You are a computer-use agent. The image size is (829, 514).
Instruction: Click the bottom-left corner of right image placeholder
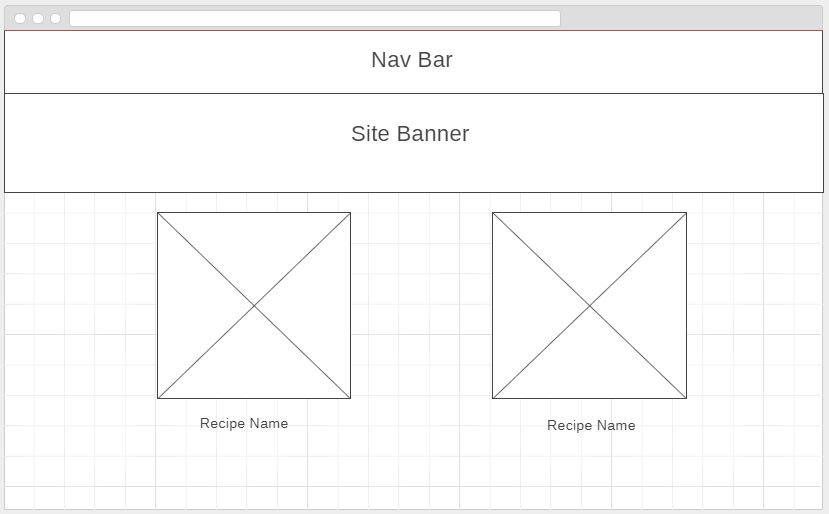click(493, 398)
